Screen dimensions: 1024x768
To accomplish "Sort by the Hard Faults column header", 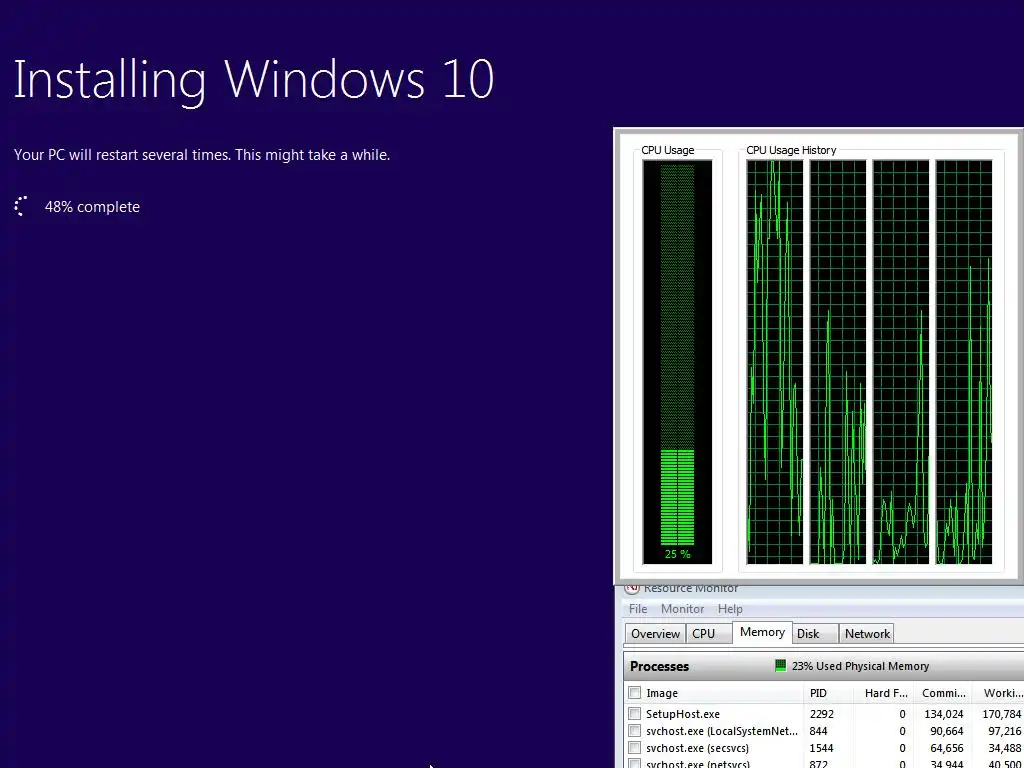I will (886, 693).
